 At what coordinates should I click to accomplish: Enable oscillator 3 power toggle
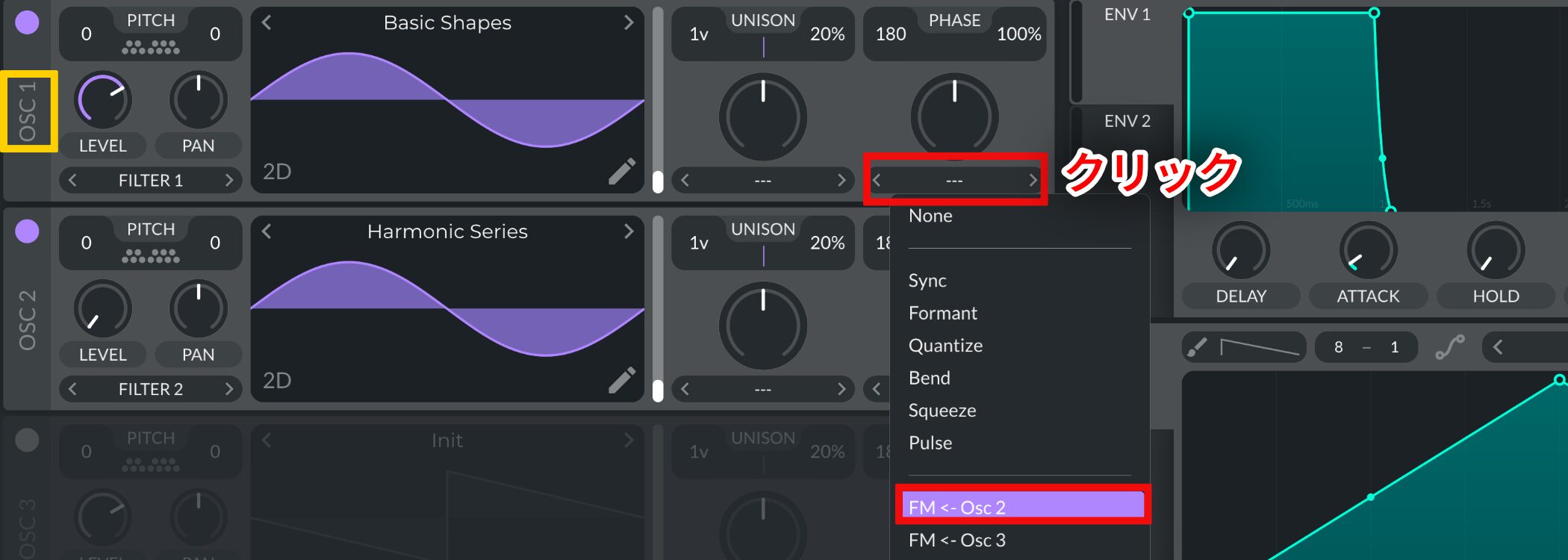[x=28, y=441]
